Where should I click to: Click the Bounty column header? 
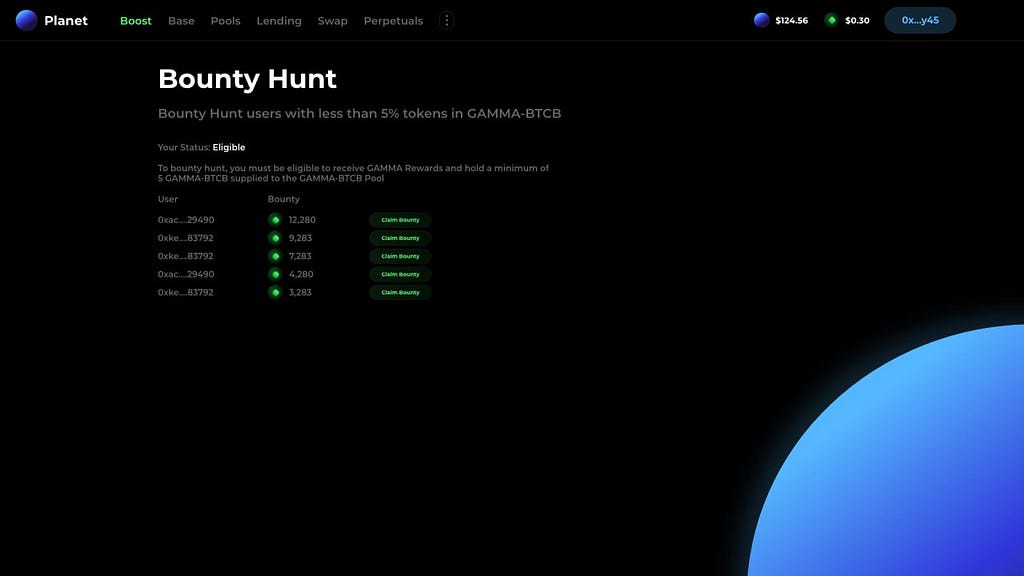pyautogui.click(x=283, y=199)
